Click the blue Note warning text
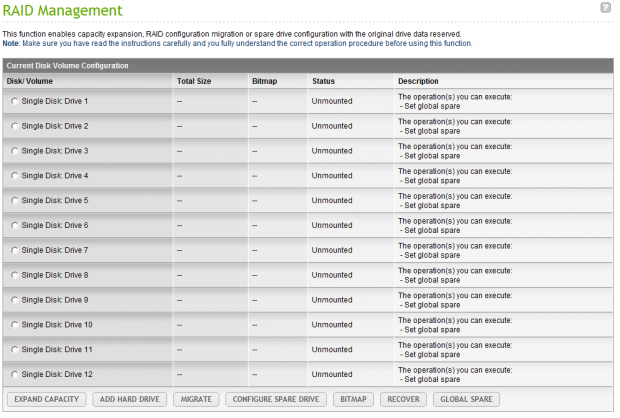 tap(237, 44)
